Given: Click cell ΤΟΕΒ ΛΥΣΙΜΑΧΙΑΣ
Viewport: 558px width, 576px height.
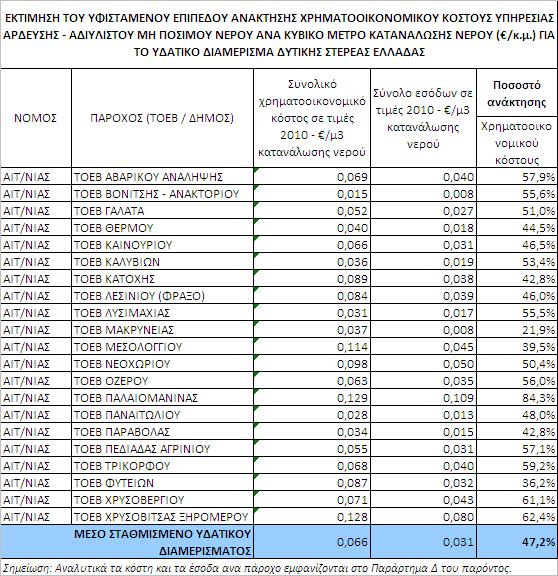Looking at the screenshot, I should point(162,313).
